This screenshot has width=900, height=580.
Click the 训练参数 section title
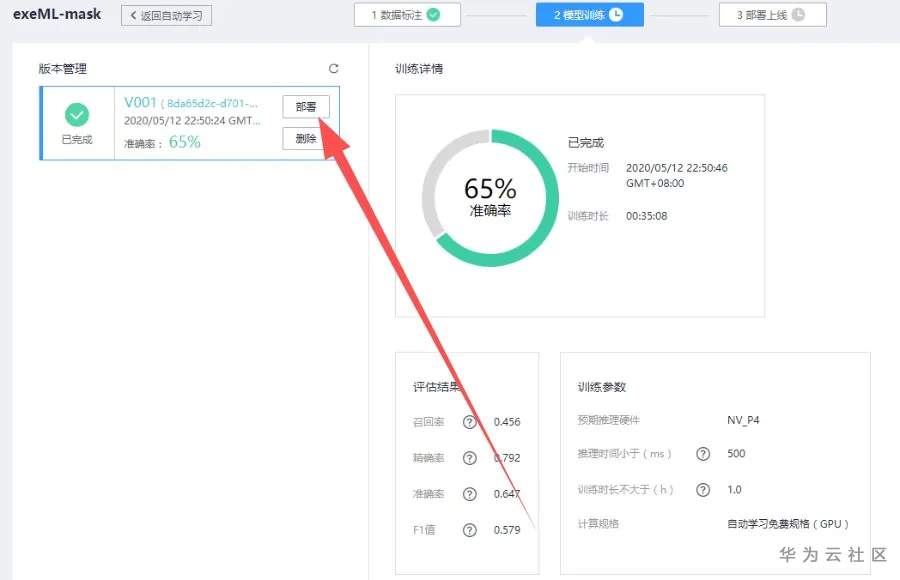(602, 387)
